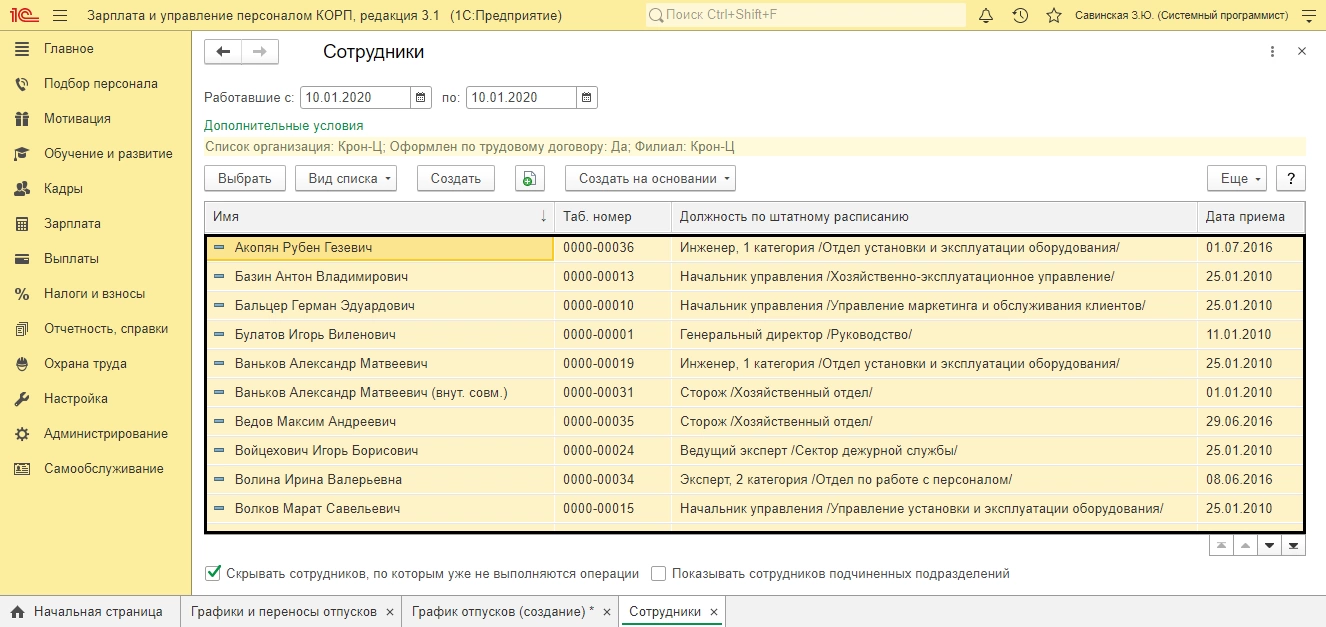Open the Зарплата section in sidebar

pyautogui.click(x=72, y=224)
